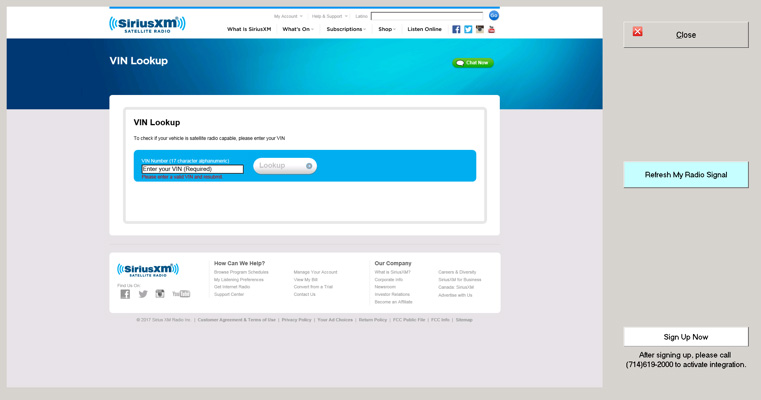The height and width of the screenshot is (400, 761).
Task: Open Sitemap link
Action: [x=464, y=320]
